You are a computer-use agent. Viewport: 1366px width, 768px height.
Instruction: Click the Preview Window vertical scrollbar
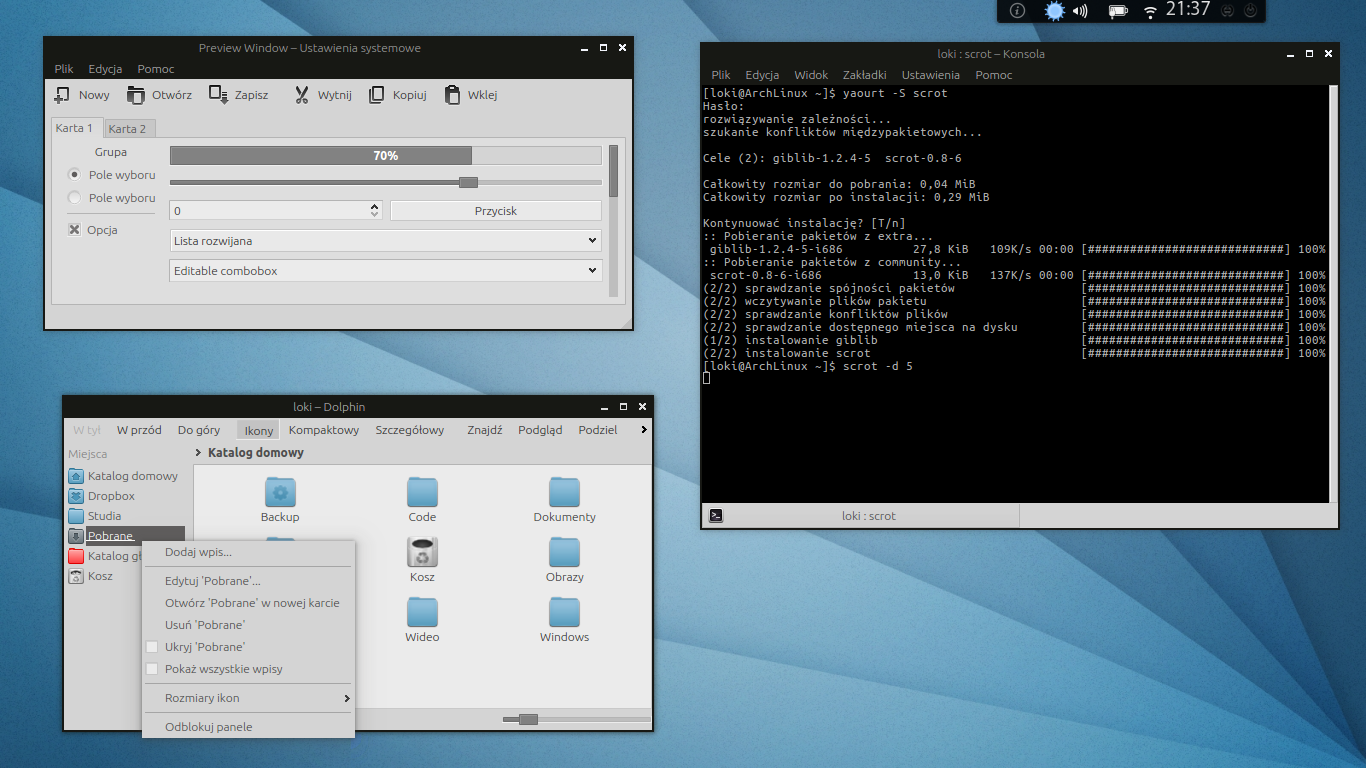pyautogui.click(x=614, y=220)
